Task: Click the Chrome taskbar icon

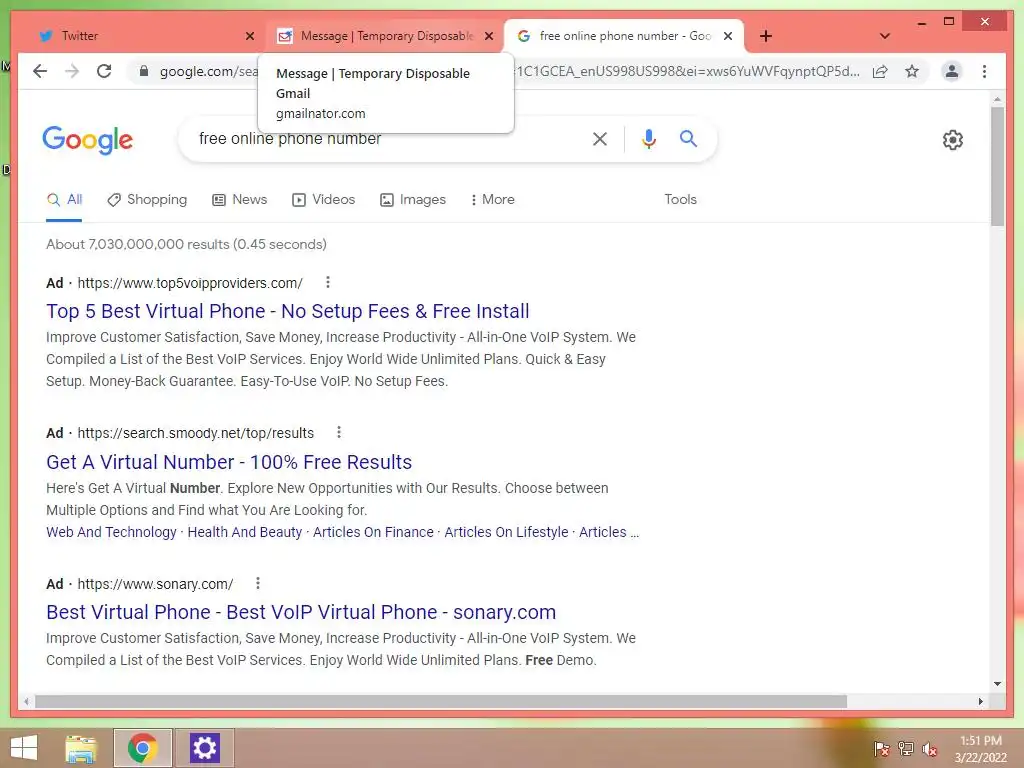Action: pos(142,748)
